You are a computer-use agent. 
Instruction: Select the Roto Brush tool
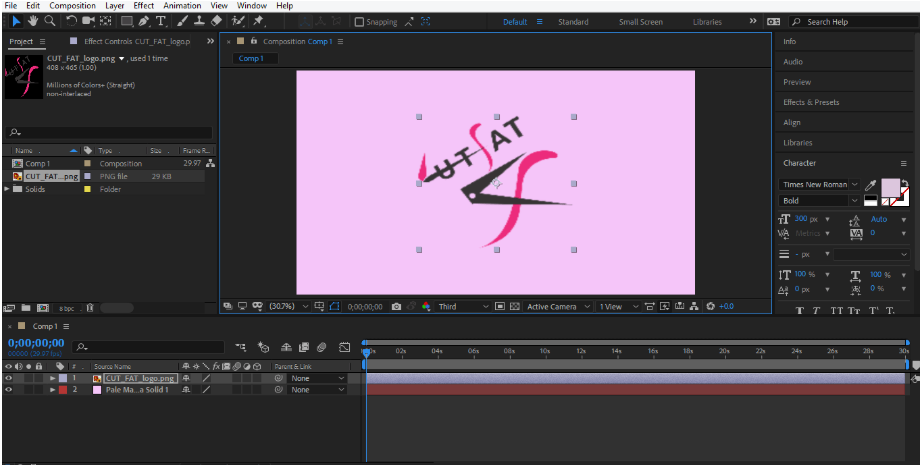[x=238, y=21]
